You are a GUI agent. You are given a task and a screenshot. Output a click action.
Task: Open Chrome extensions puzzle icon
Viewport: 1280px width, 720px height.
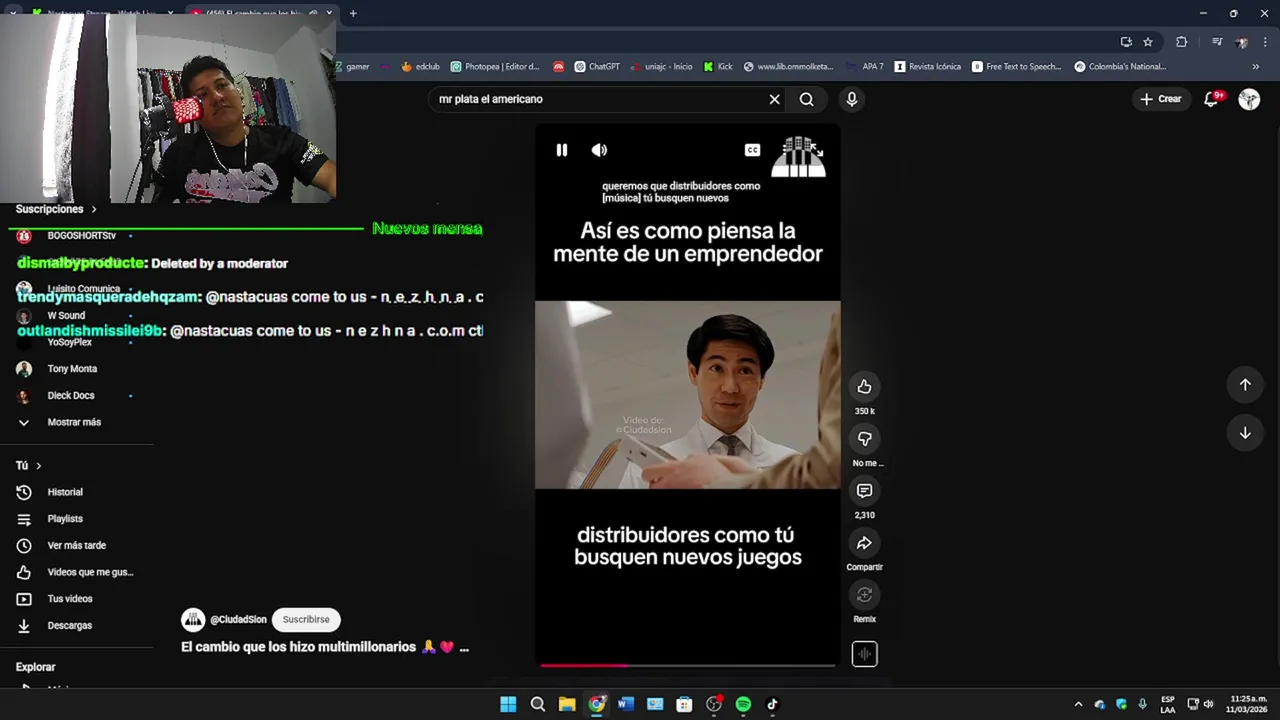click(1182, 42)
